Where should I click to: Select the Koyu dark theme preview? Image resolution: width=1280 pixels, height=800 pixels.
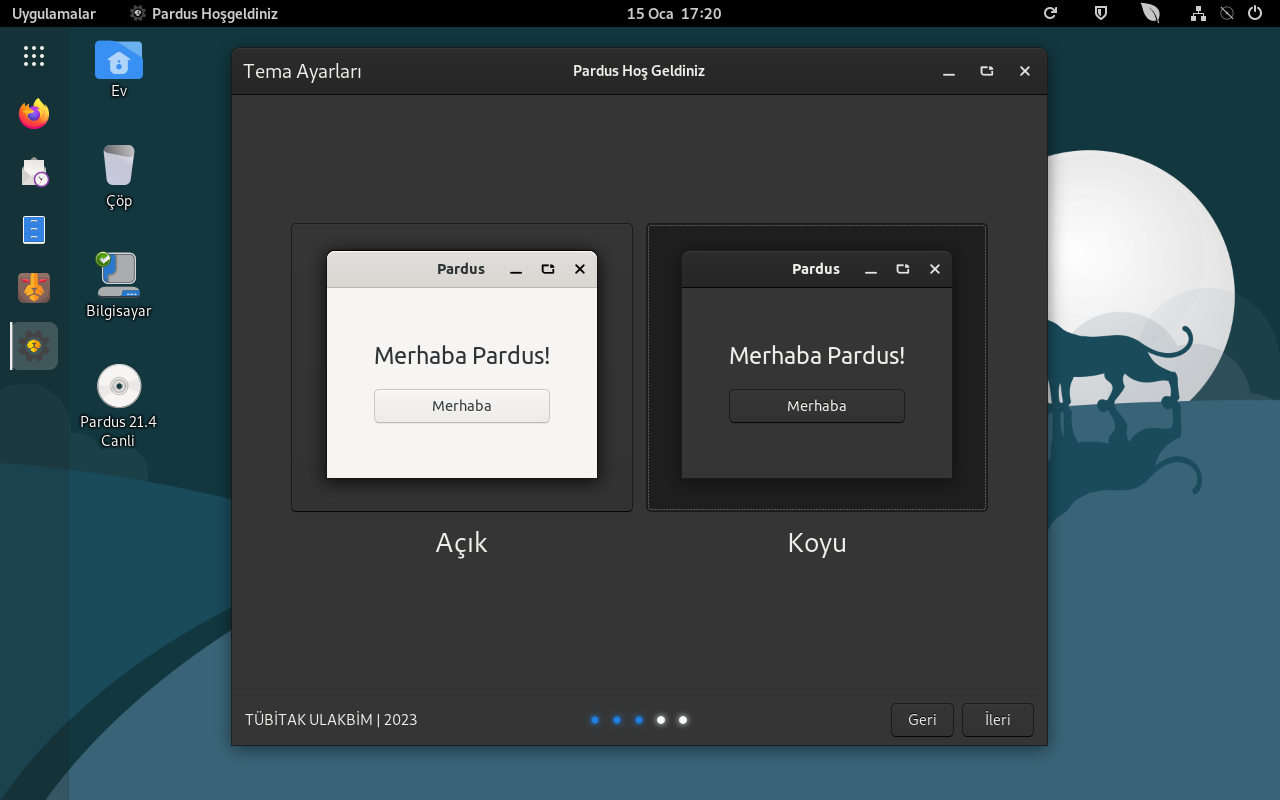(817, 367)
